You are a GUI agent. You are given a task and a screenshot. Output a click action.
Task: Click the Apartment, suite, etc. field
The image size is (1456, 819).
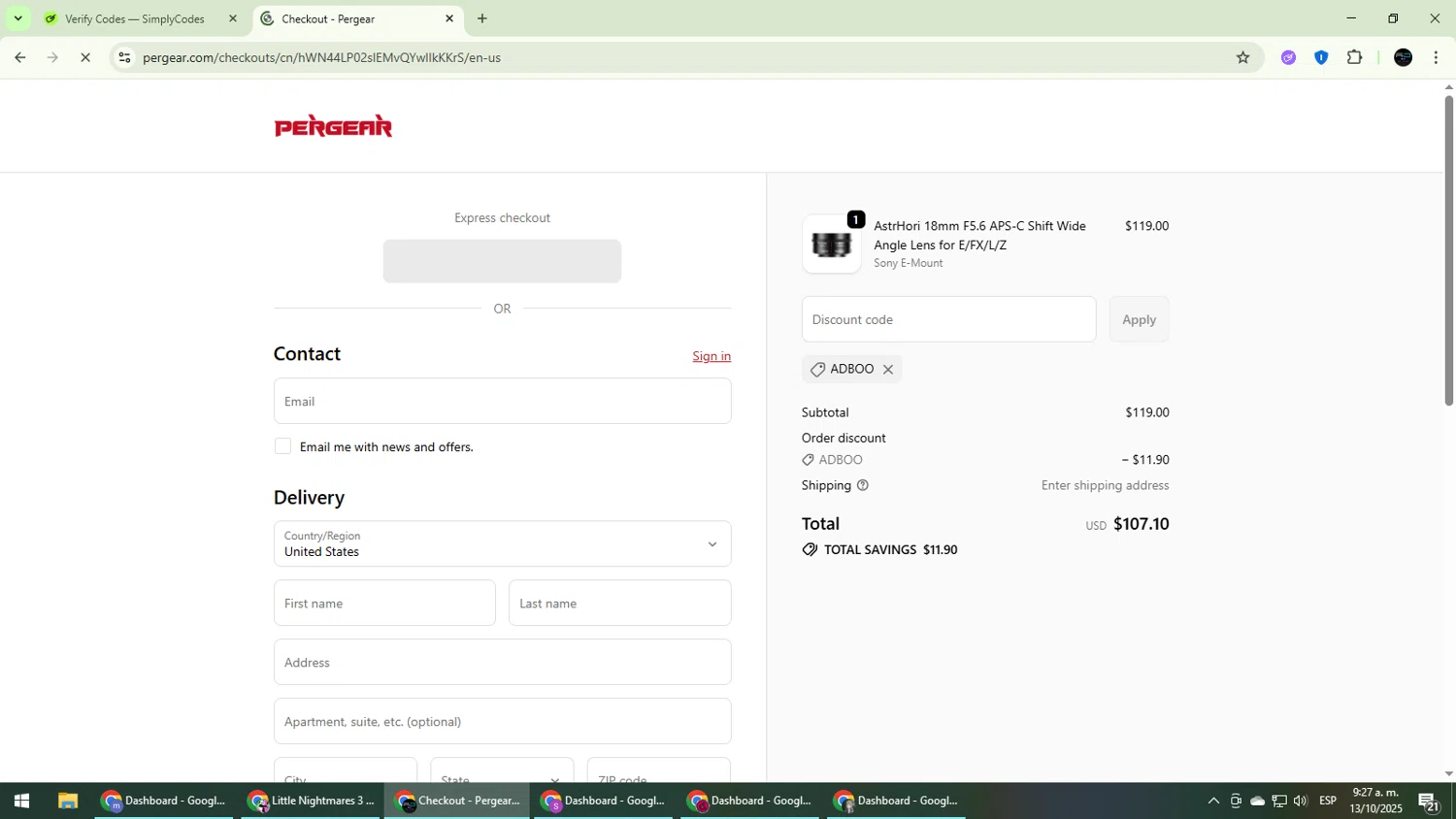click(x=502, y=721)
